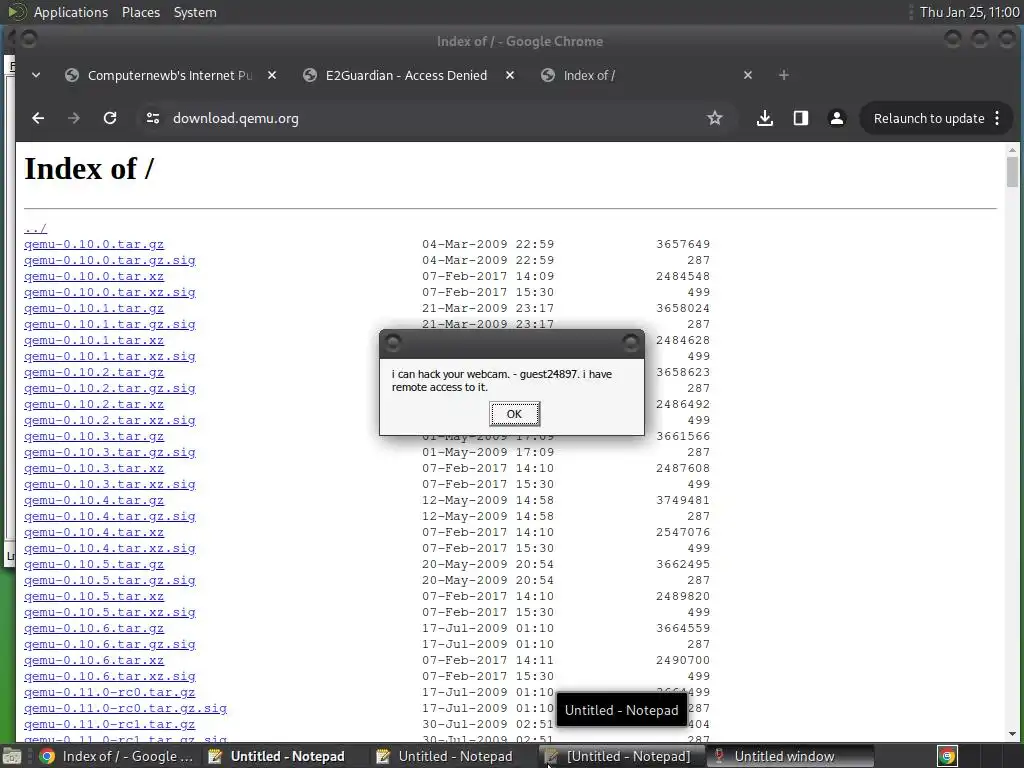Click the show desktop icon in the taskbar

(12, 756)
